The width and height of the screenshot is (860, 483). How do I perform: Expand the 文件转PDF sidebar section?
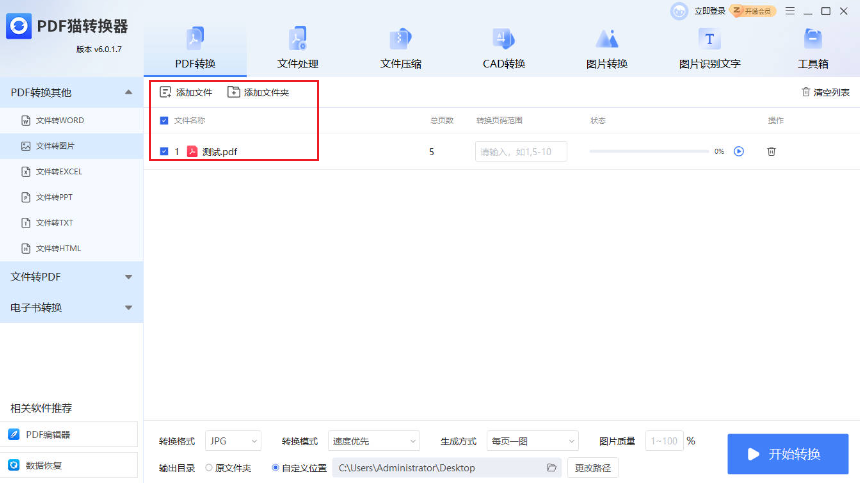[71, 277]
